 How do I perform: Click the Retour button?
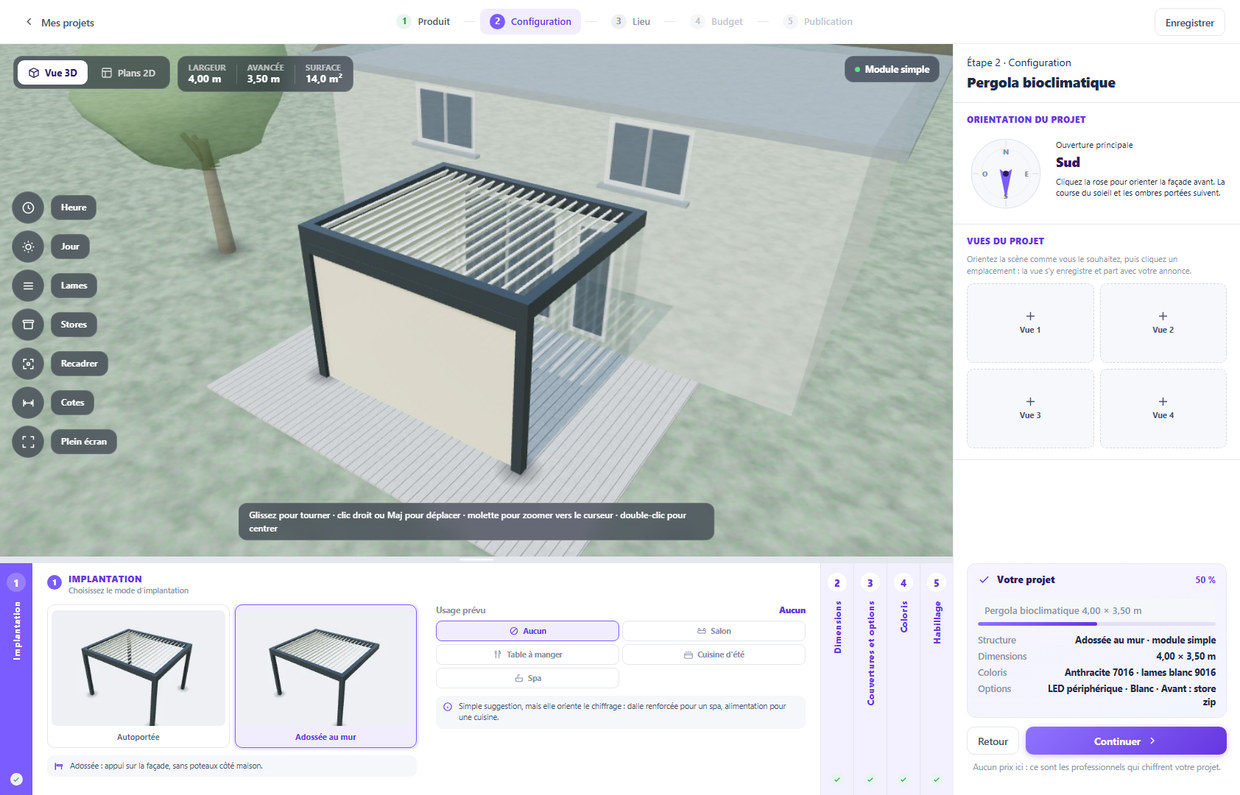click(x=993, y=741)
